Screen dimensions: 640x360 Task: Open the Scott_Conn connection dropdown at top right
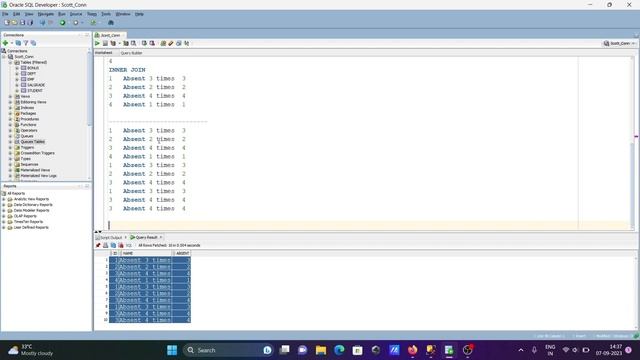click(620, 43)
